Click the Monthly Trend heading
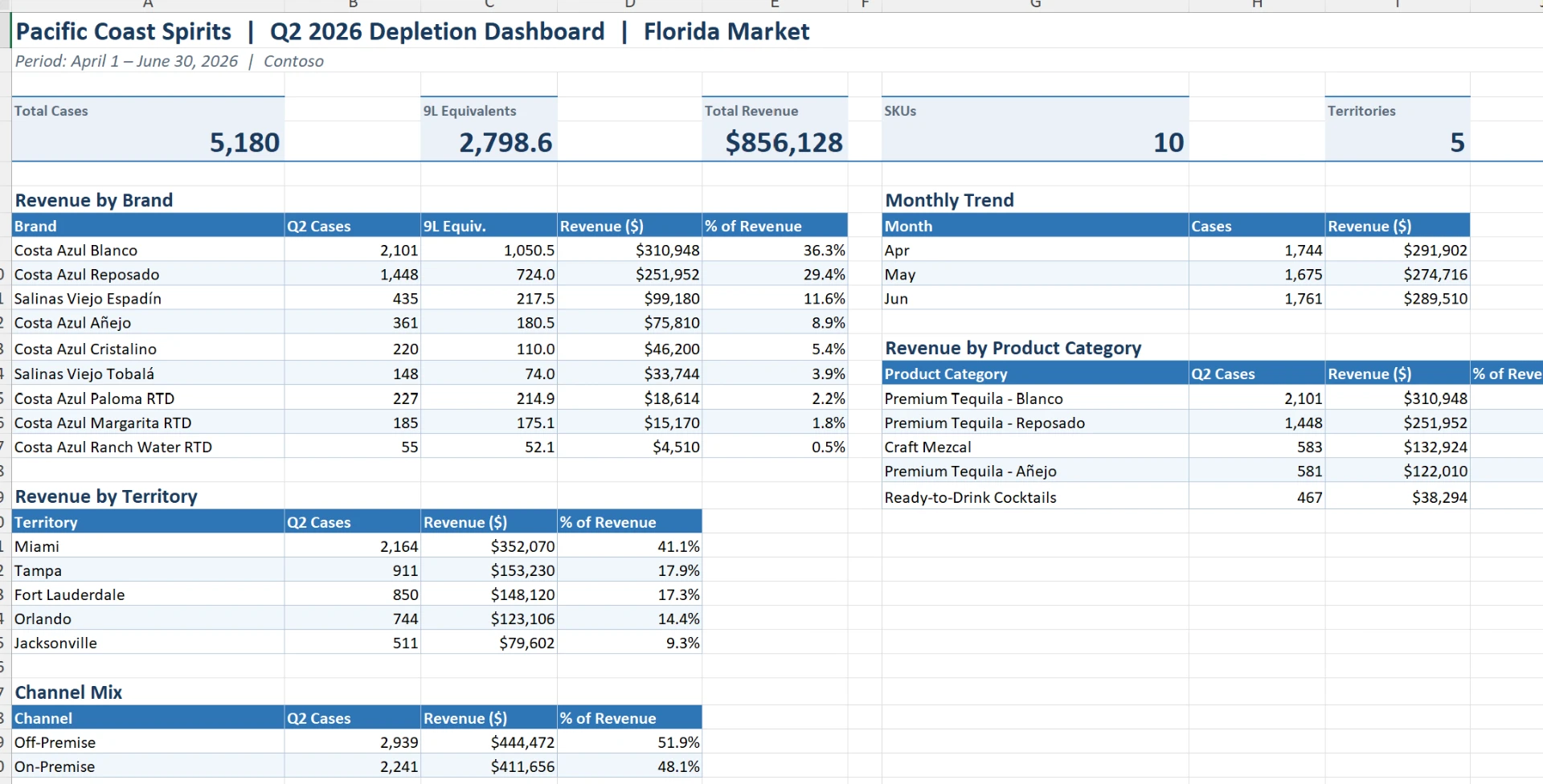Screen dimensions: 1543x784 pos(949,200)
